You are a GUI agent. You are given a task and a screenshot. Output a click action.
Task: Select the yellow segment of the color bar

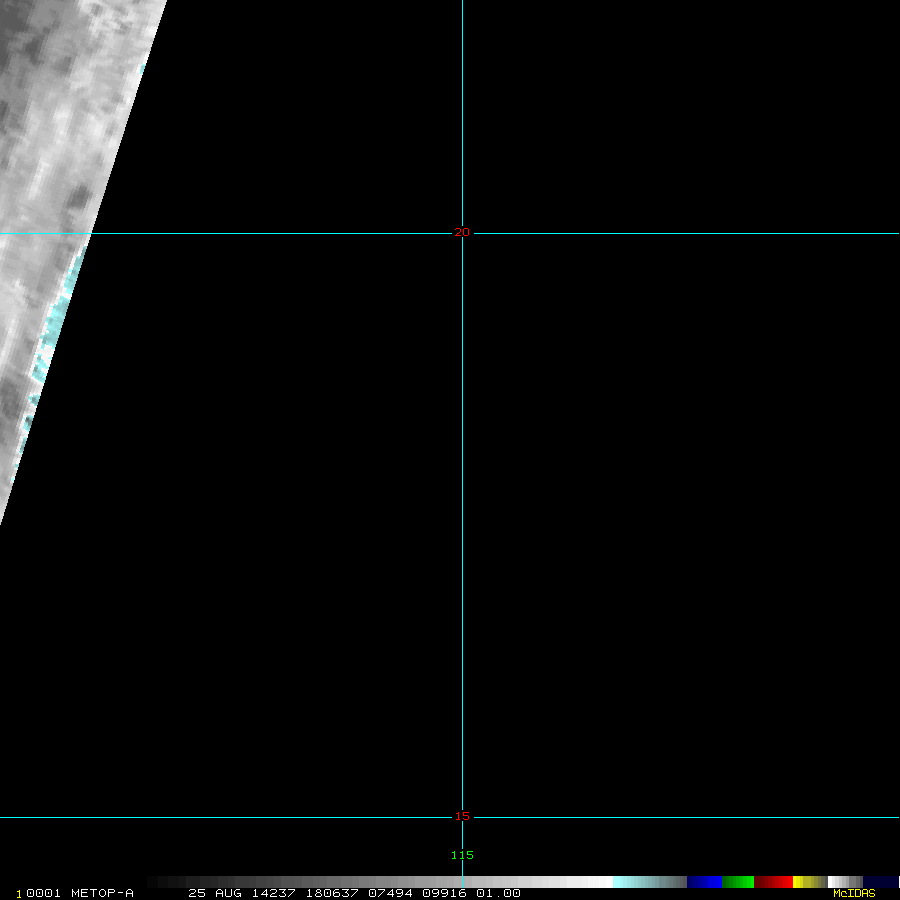(804, 882)
